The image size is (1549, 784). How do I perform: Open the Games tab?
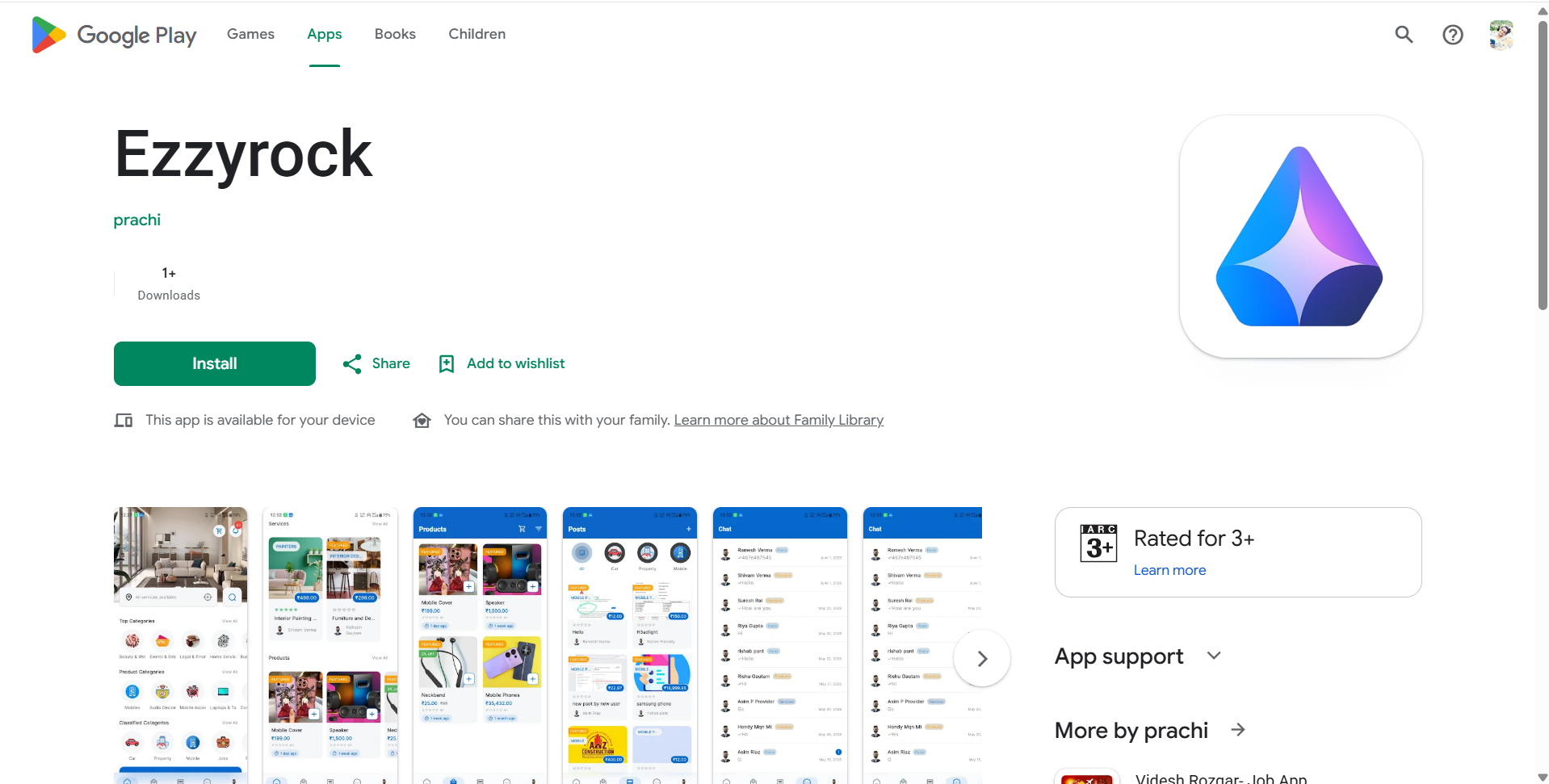250,34
